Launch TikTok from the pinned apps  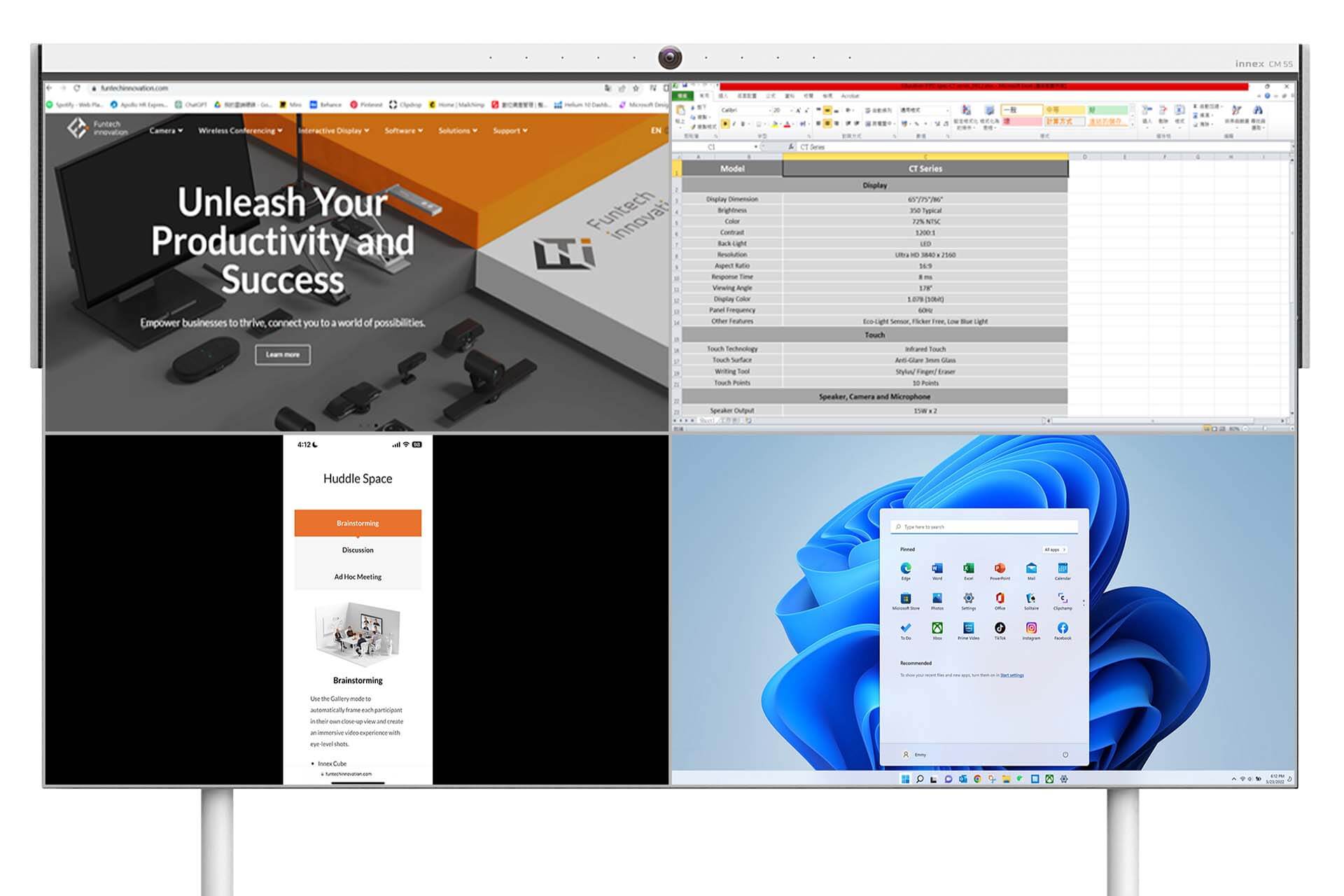[1000, 629]
